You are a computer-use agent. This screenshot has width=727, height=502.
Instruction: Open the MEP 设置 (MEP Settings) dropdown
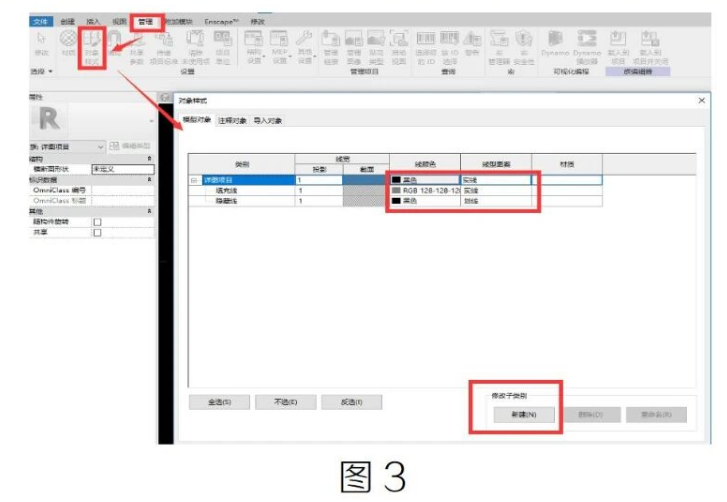280,48
